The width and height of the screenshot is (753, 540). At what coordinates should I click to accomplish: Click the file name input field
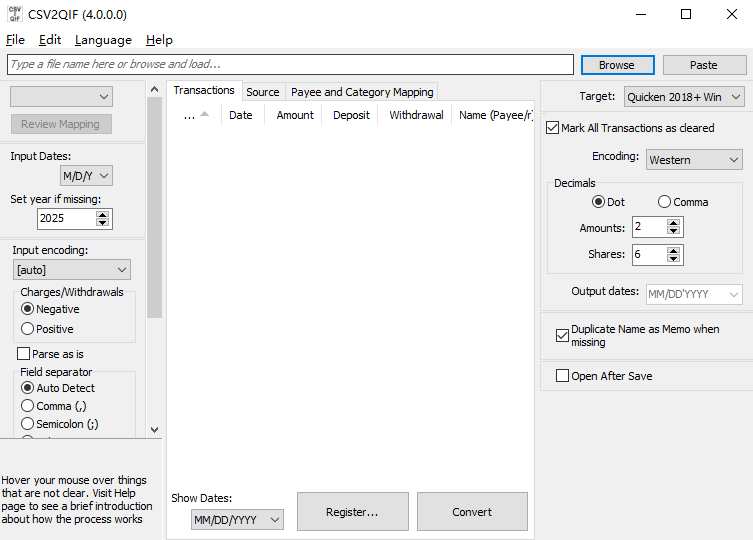[290, 65]
